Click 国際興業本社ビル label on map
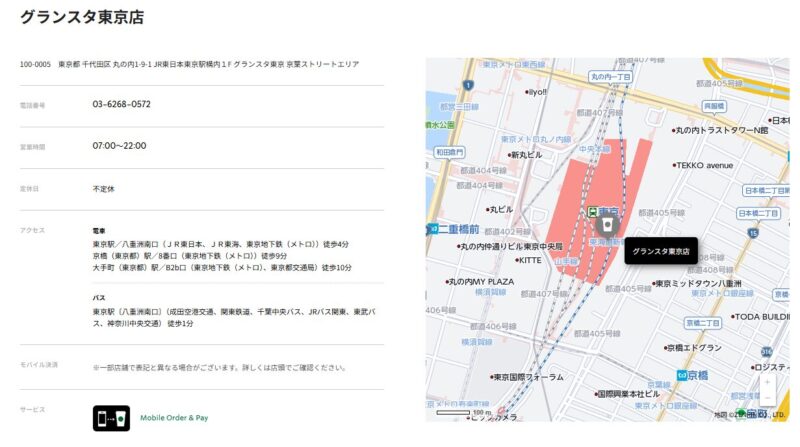The image size is (800, 447). [x=627, y=394]
